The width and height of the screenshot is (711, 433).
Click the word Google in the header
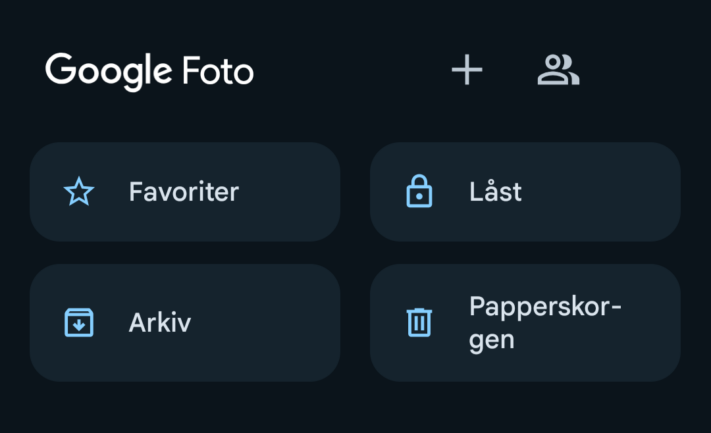[108, 72]
